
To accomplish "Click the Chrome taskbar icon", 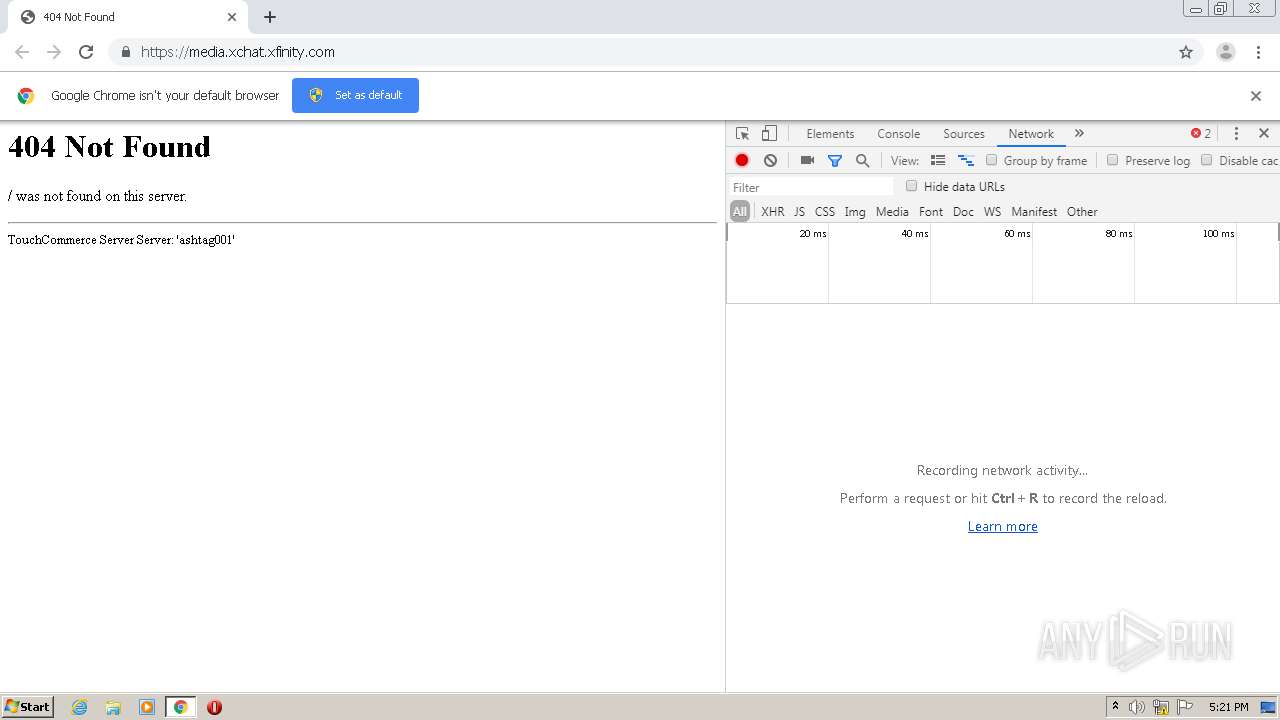I will click(x=180, y=707).
